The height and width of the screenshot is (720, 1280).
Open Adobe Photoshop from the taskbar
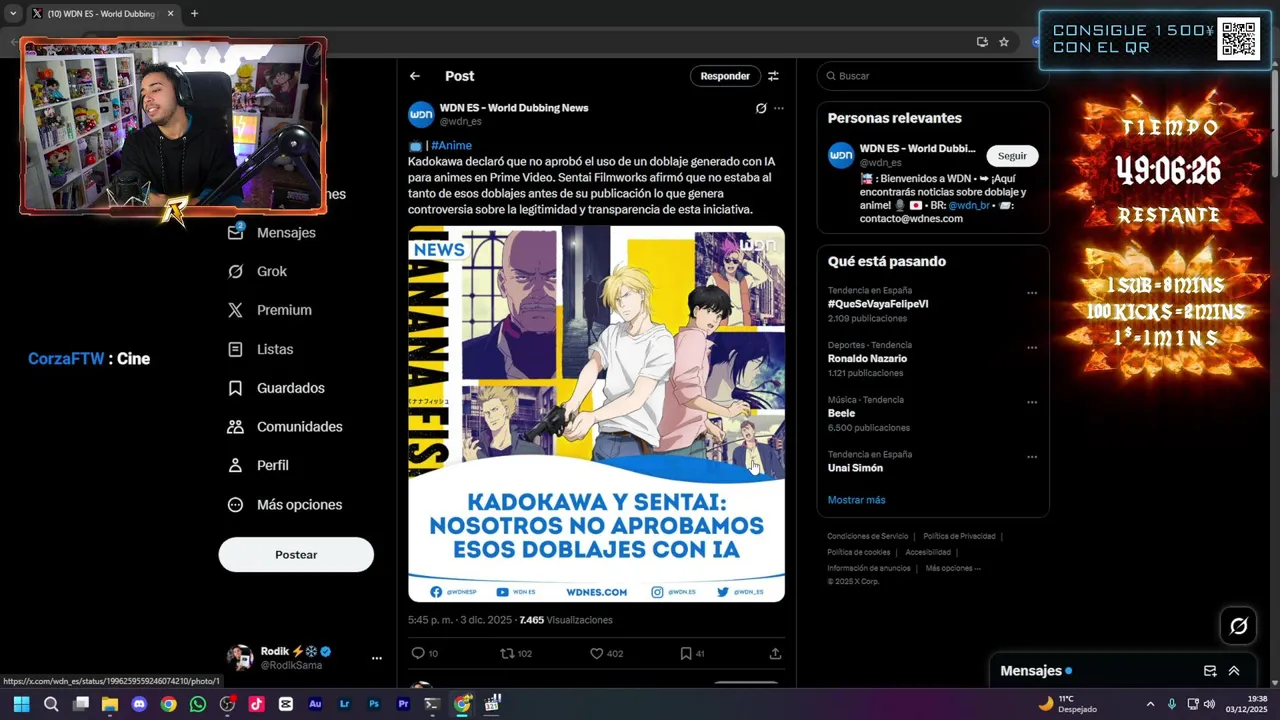click(374, 704)
